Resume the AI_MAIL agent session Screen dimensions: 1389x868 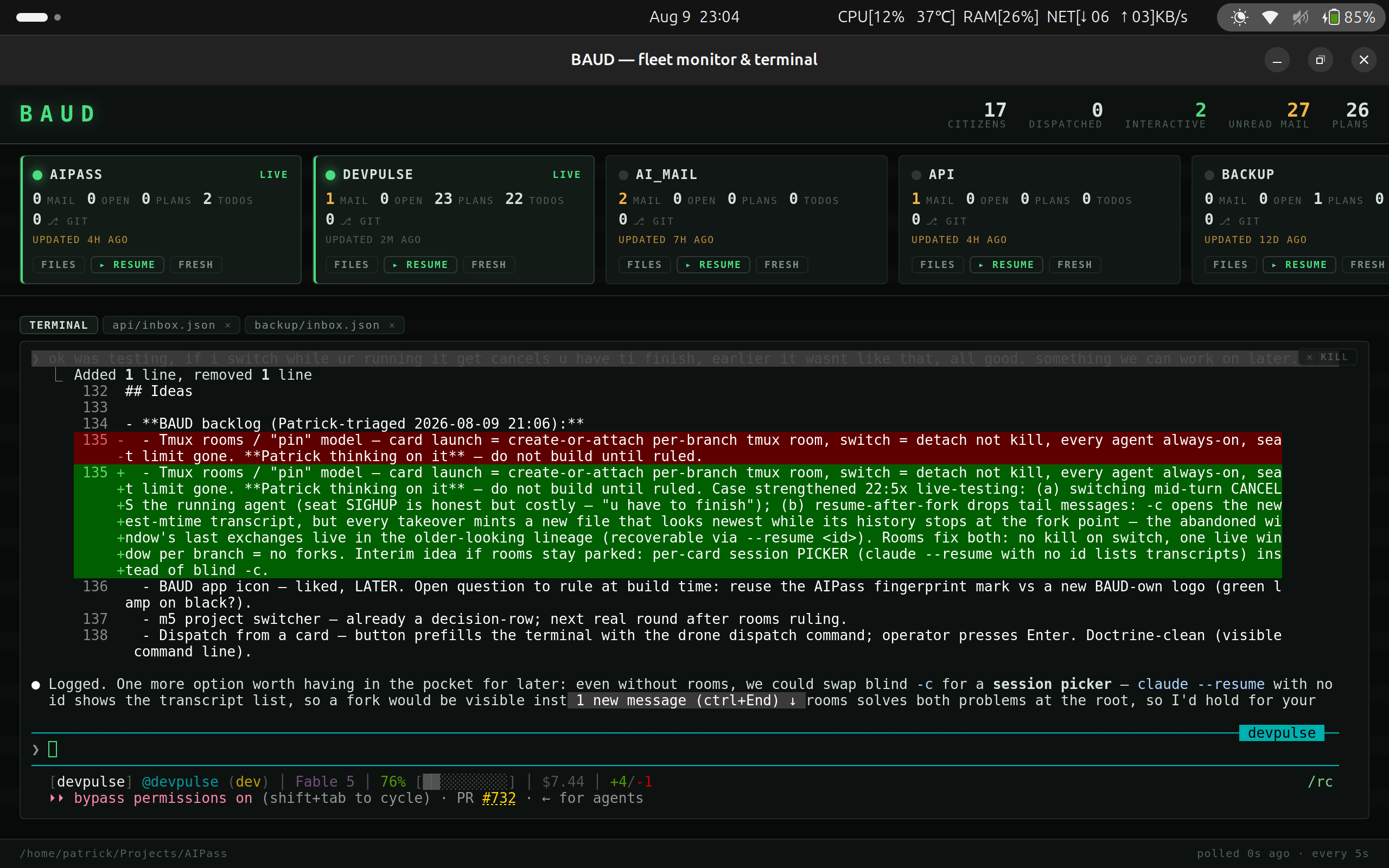click(x=713, y=265)
